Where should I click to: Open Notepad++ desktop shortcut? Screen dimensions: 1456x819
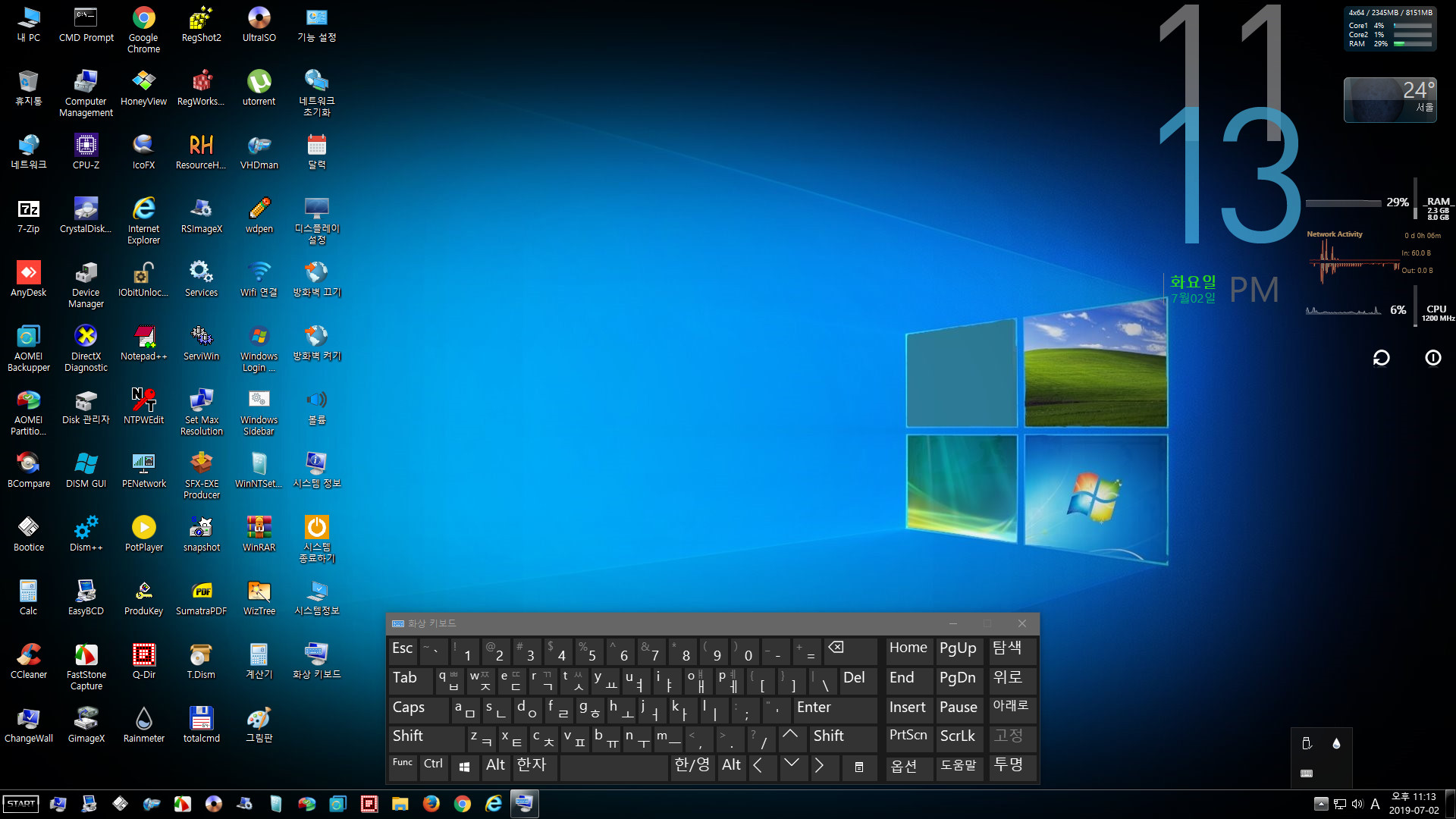click(143, 343)
